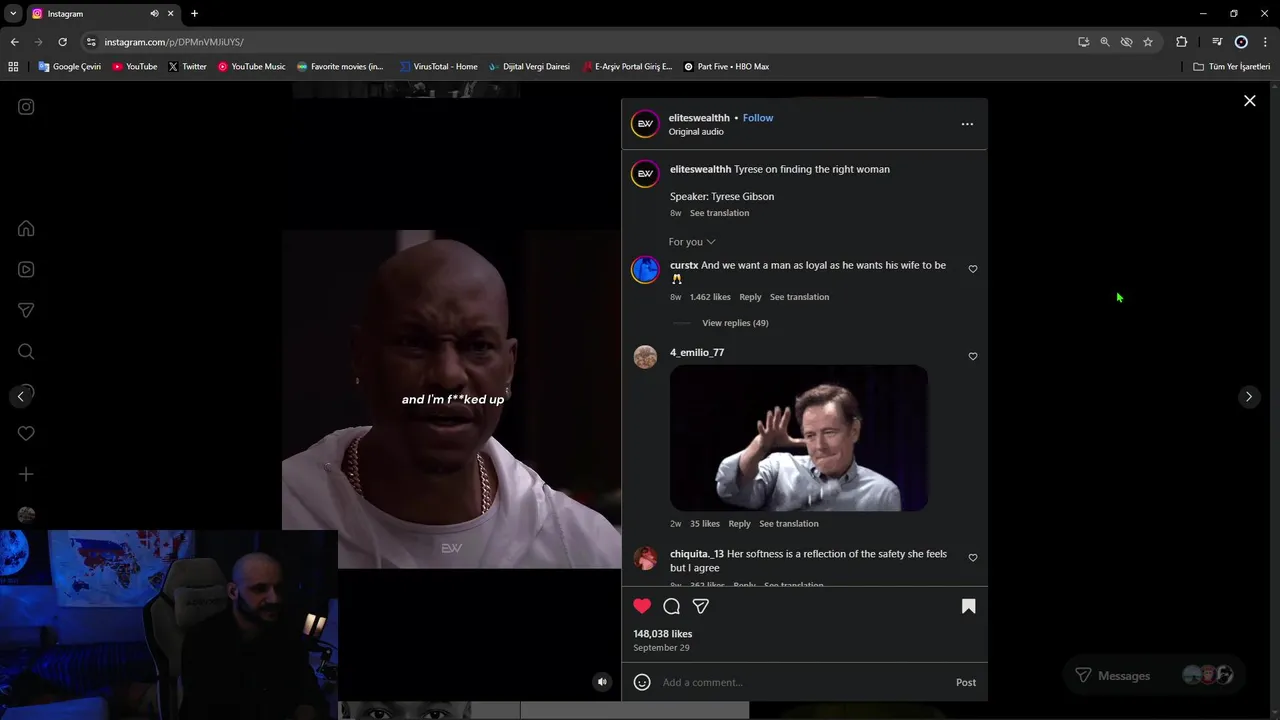The image size is (1280, 720).
Task: Open the emoji picker for comment
Action: click(x=642, y=682)
